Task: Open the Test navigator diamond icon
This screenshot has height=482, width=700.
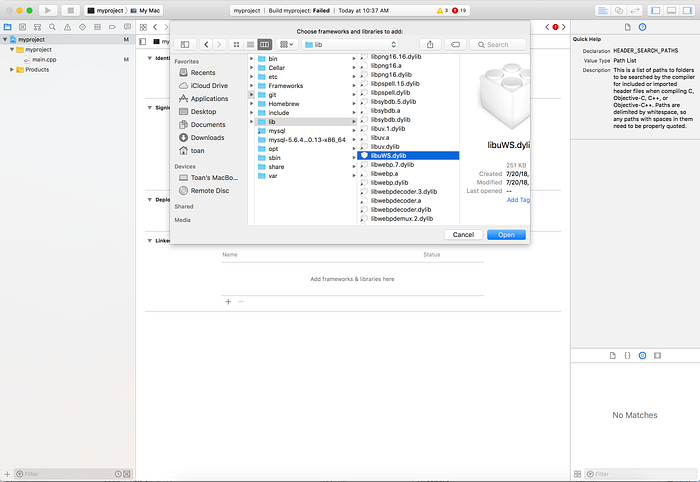Action: [x=83, y=27]
